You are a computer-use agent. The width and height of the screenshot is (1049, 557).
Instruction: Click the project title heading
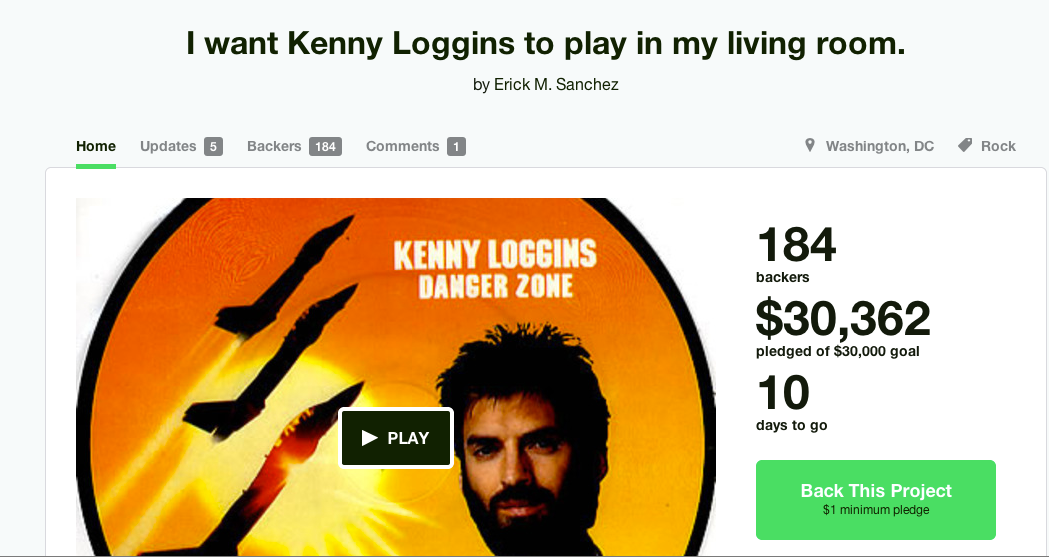[545, 43]
